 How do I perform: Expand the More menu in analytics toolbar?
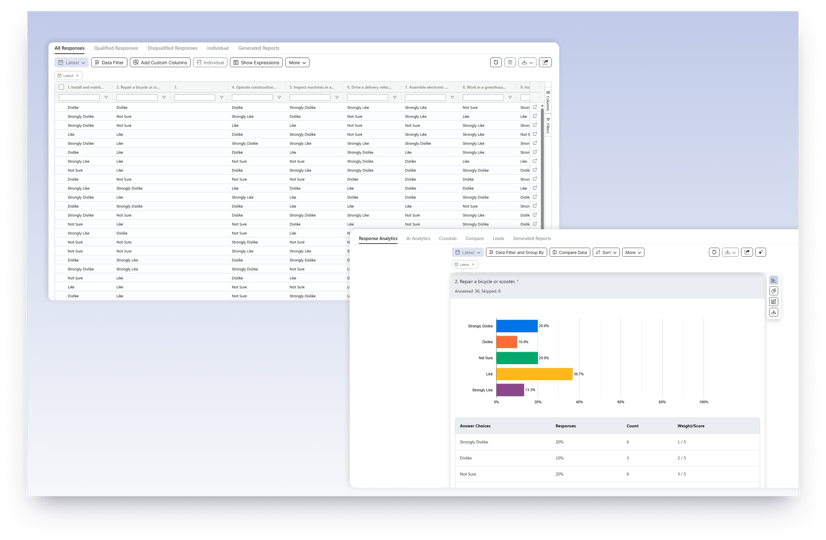point(633,252)
